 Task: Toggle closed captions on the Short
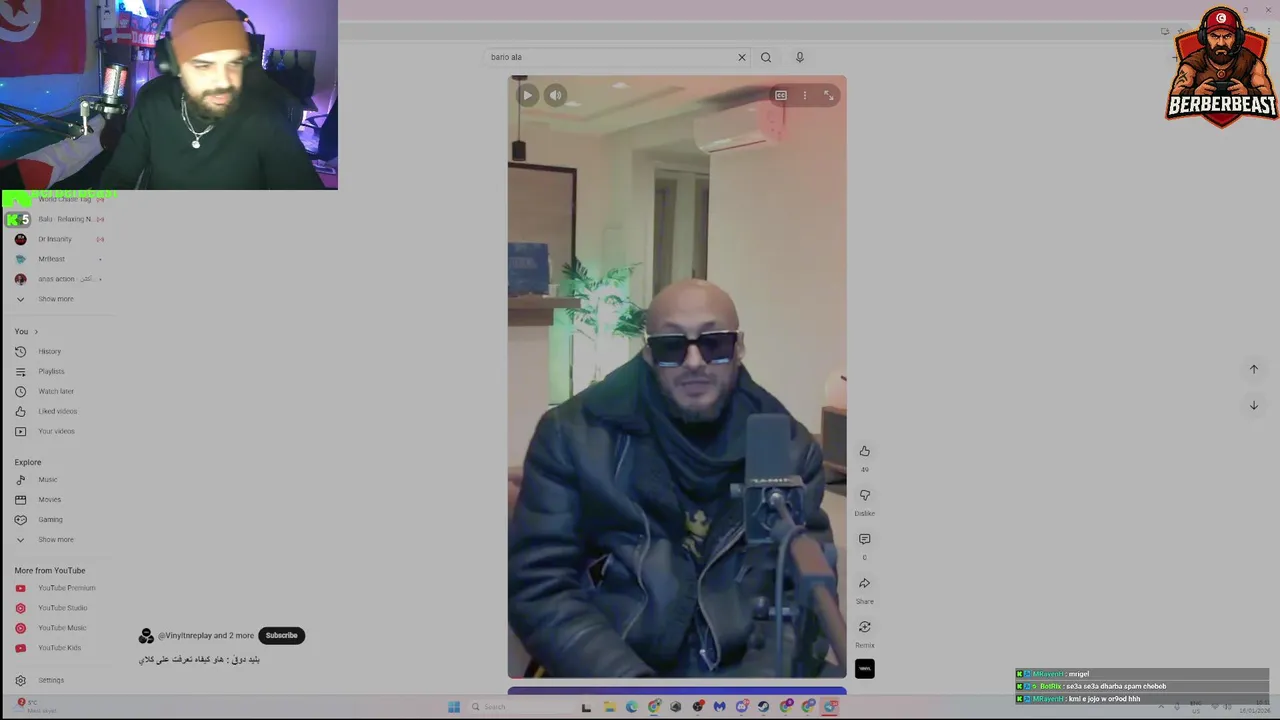[x=781, y=95]
